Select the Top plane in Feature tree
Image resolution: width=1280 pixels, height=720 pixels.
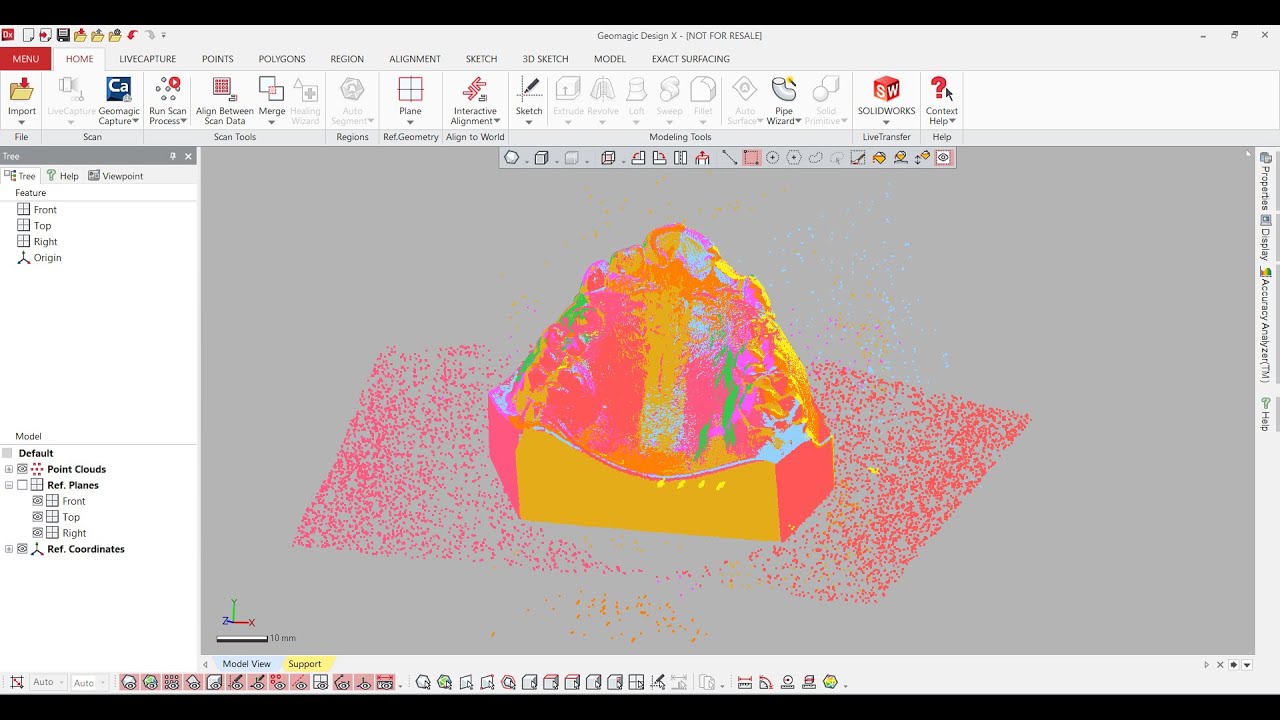35,226
